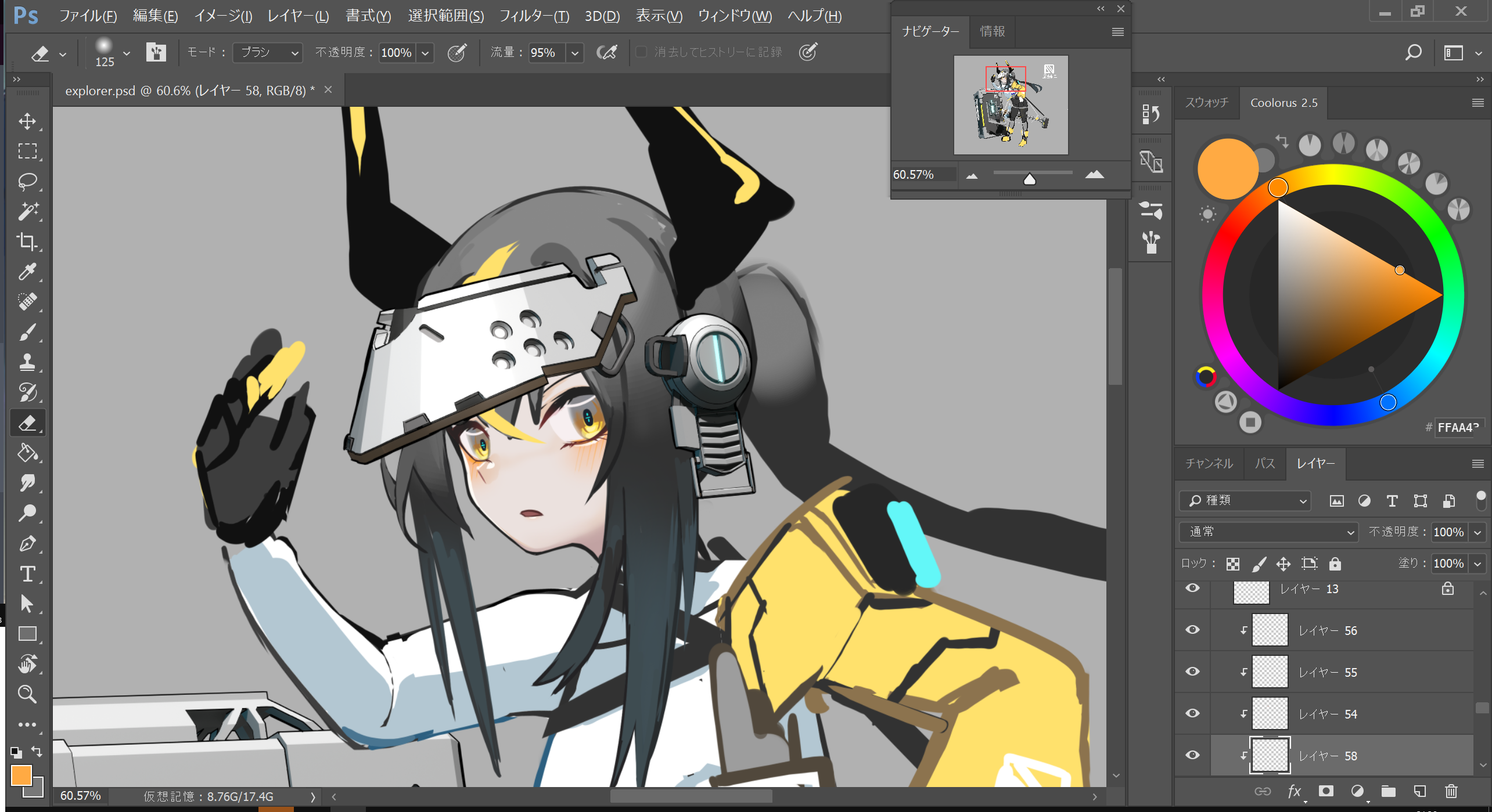Select the Pen tool
This screenshot has width=1492, height=812.
click(x=27, y=544)
